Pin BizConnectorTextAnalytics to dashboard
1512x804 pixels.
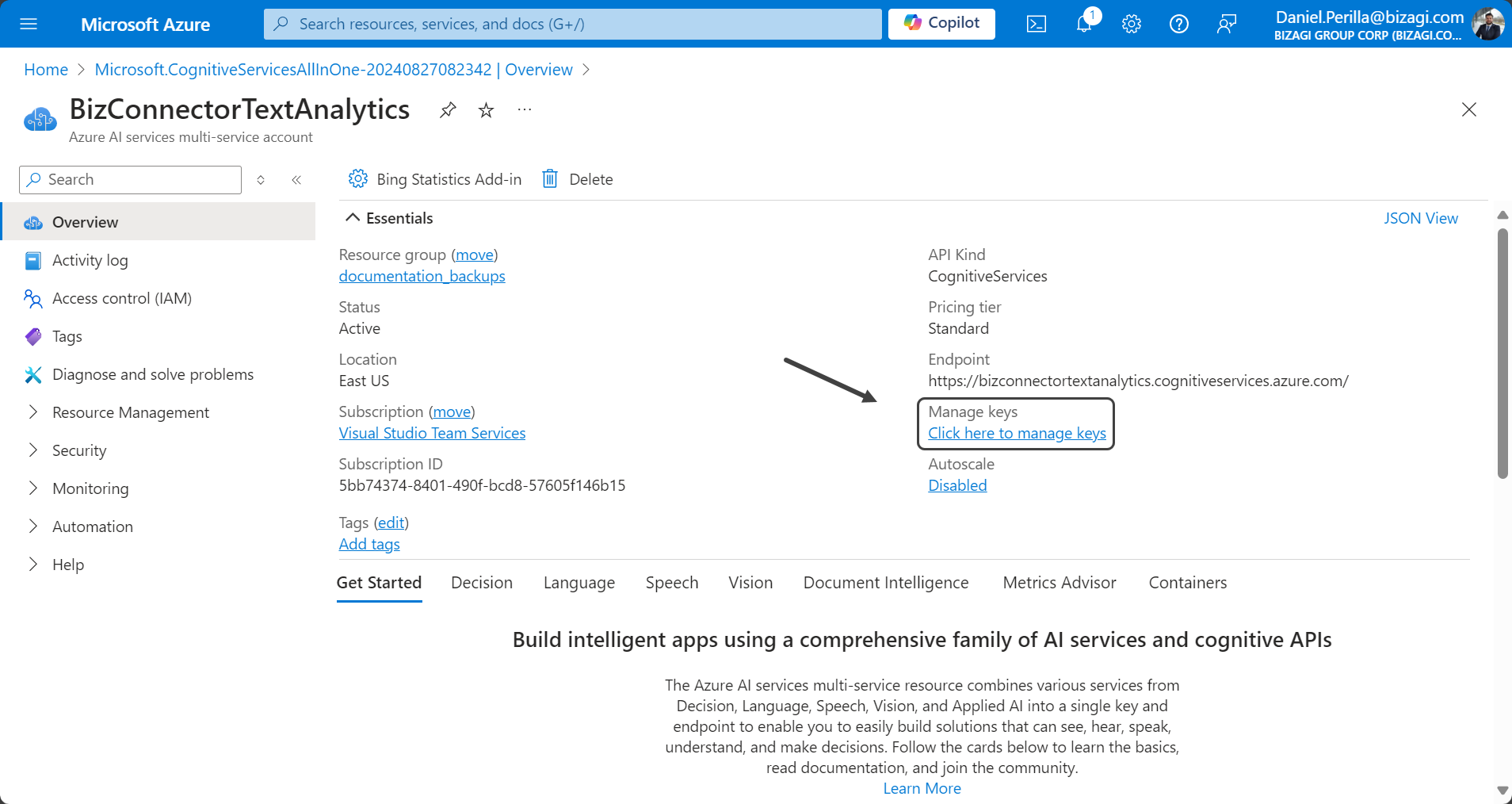point(448,110)
